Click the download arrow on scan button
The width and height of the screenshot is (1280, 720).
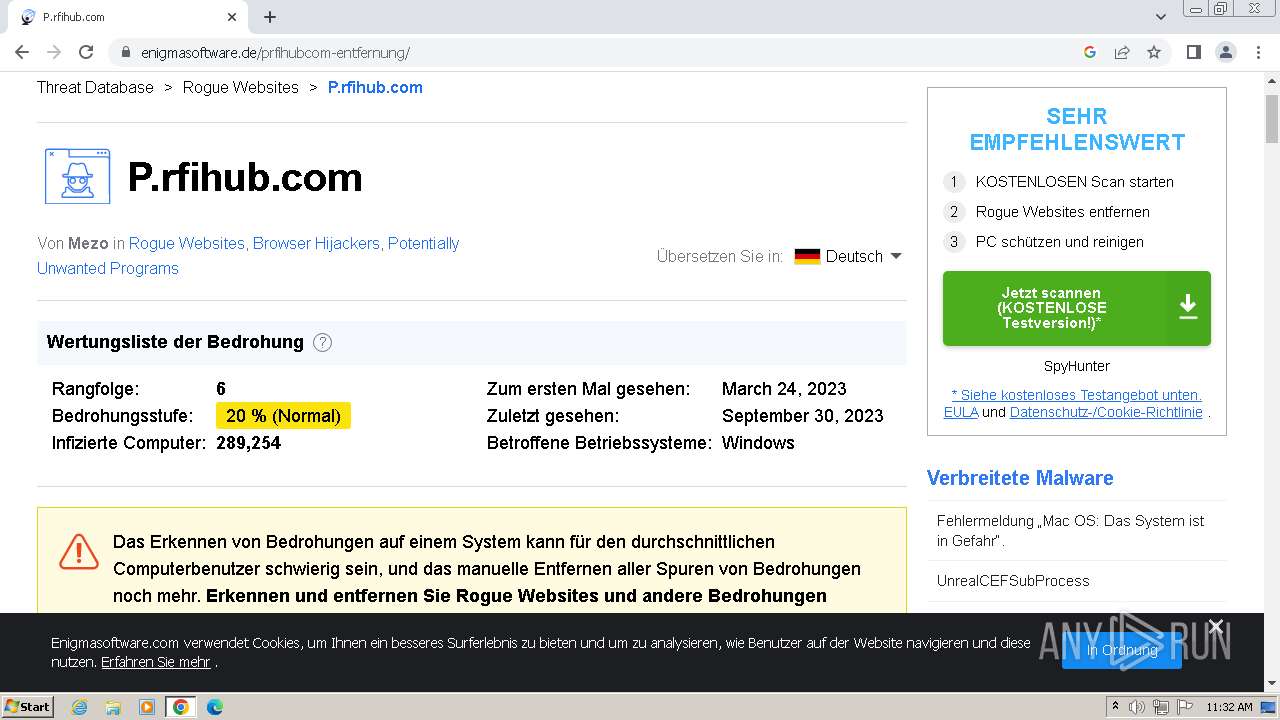point(1188,308)
